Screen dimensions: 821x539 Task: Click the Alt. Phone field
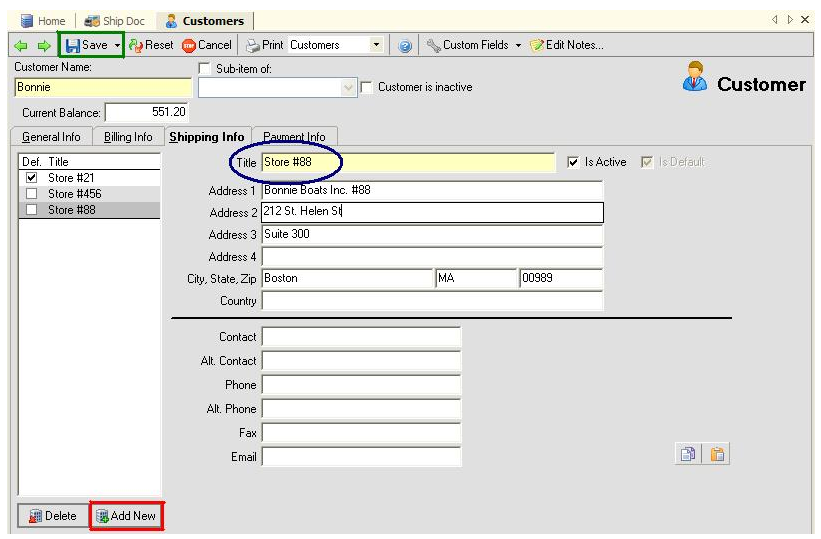pyautogui.click(x=361, y=409)
